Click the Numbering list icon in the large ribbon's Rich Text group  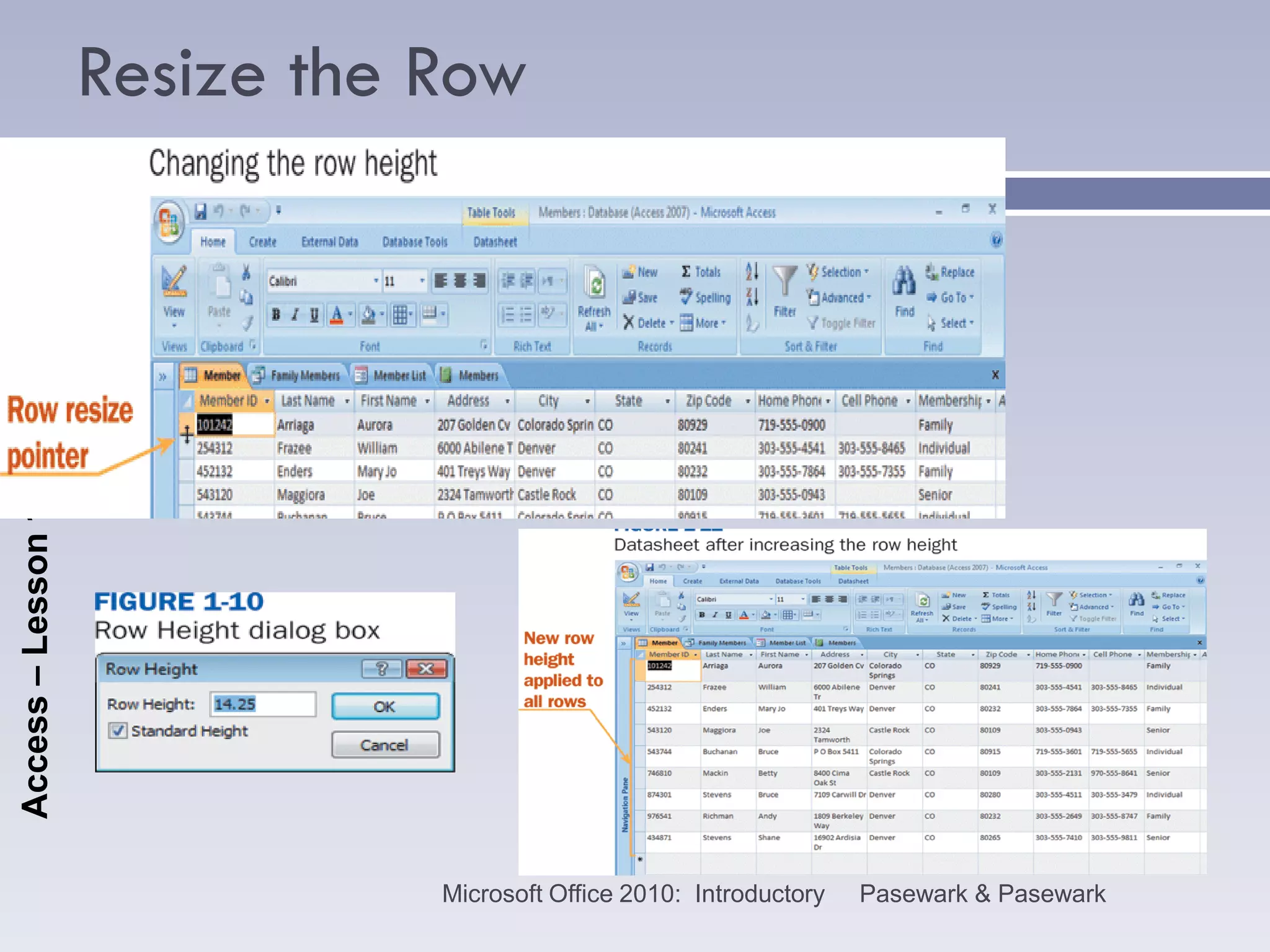(507, 315)
